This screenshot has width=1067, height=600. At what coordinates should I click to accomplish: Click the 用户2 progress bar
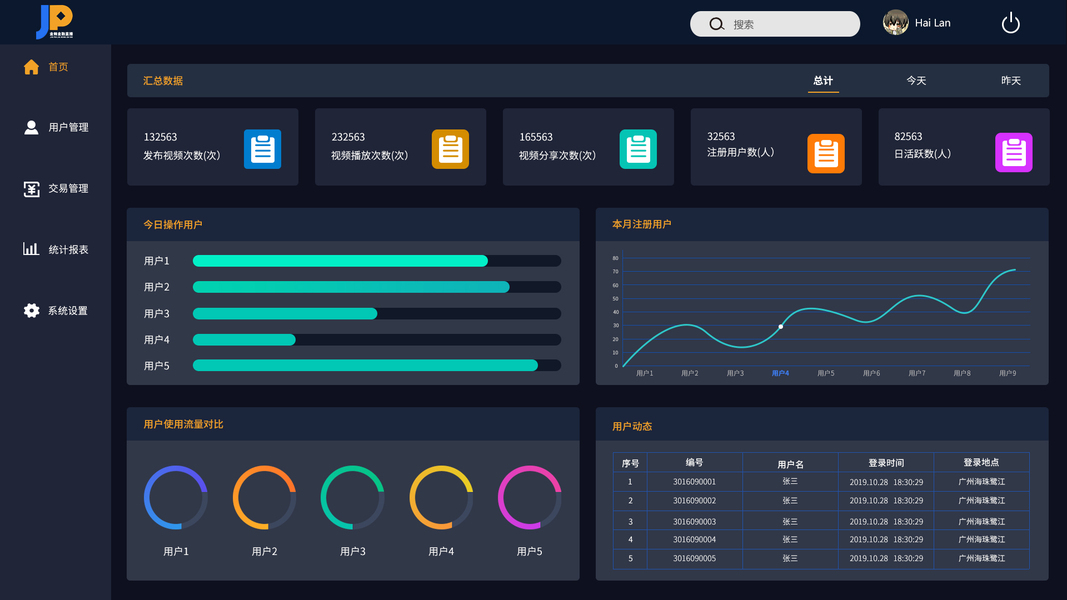coord(376,287)
